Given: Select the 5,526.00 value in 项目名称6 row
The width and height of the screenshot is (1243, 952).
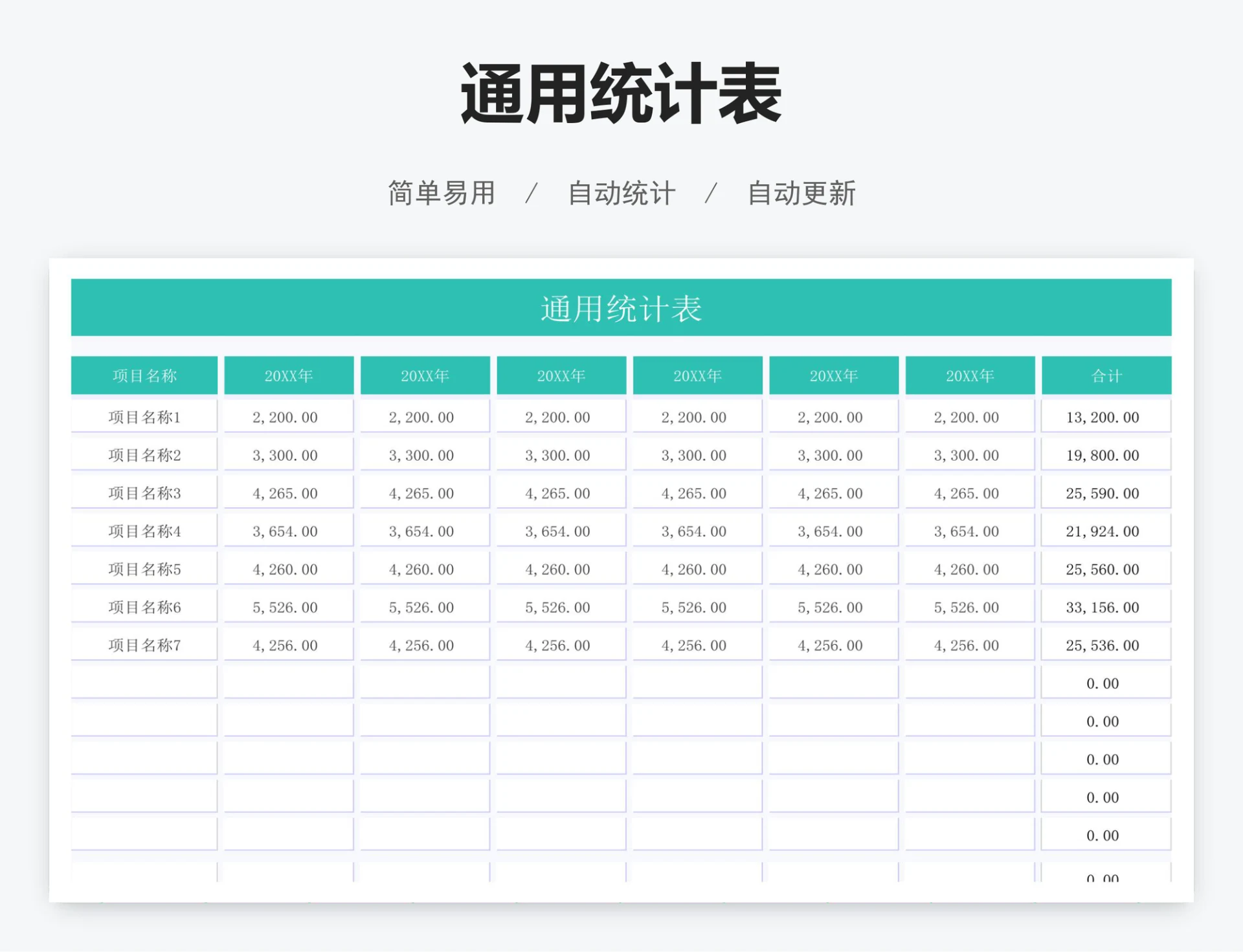Looking at the screenshot, I should pos(288,606).
